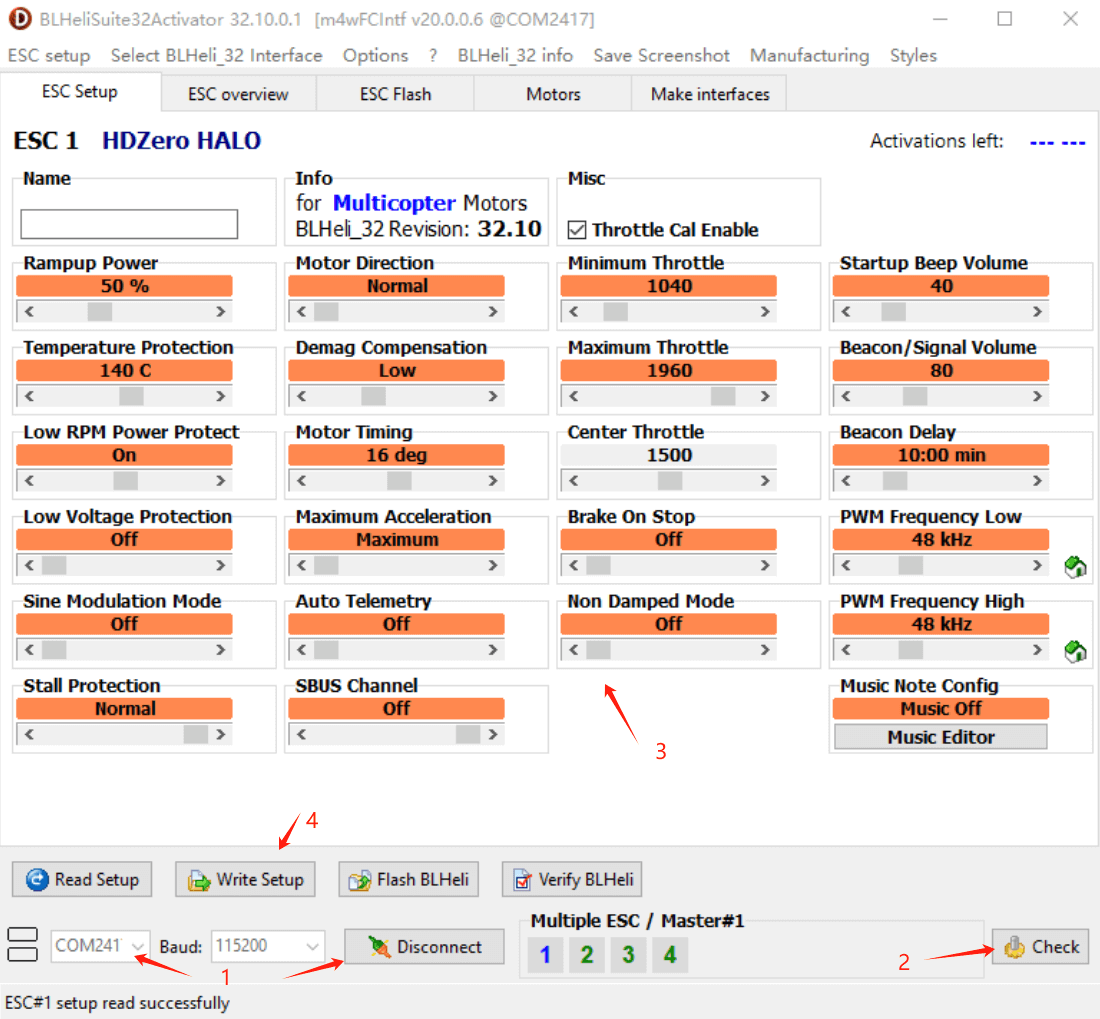Click the Verify BLHeli button
Viewport: 1100px width, 1019px height.
point(572,880)
